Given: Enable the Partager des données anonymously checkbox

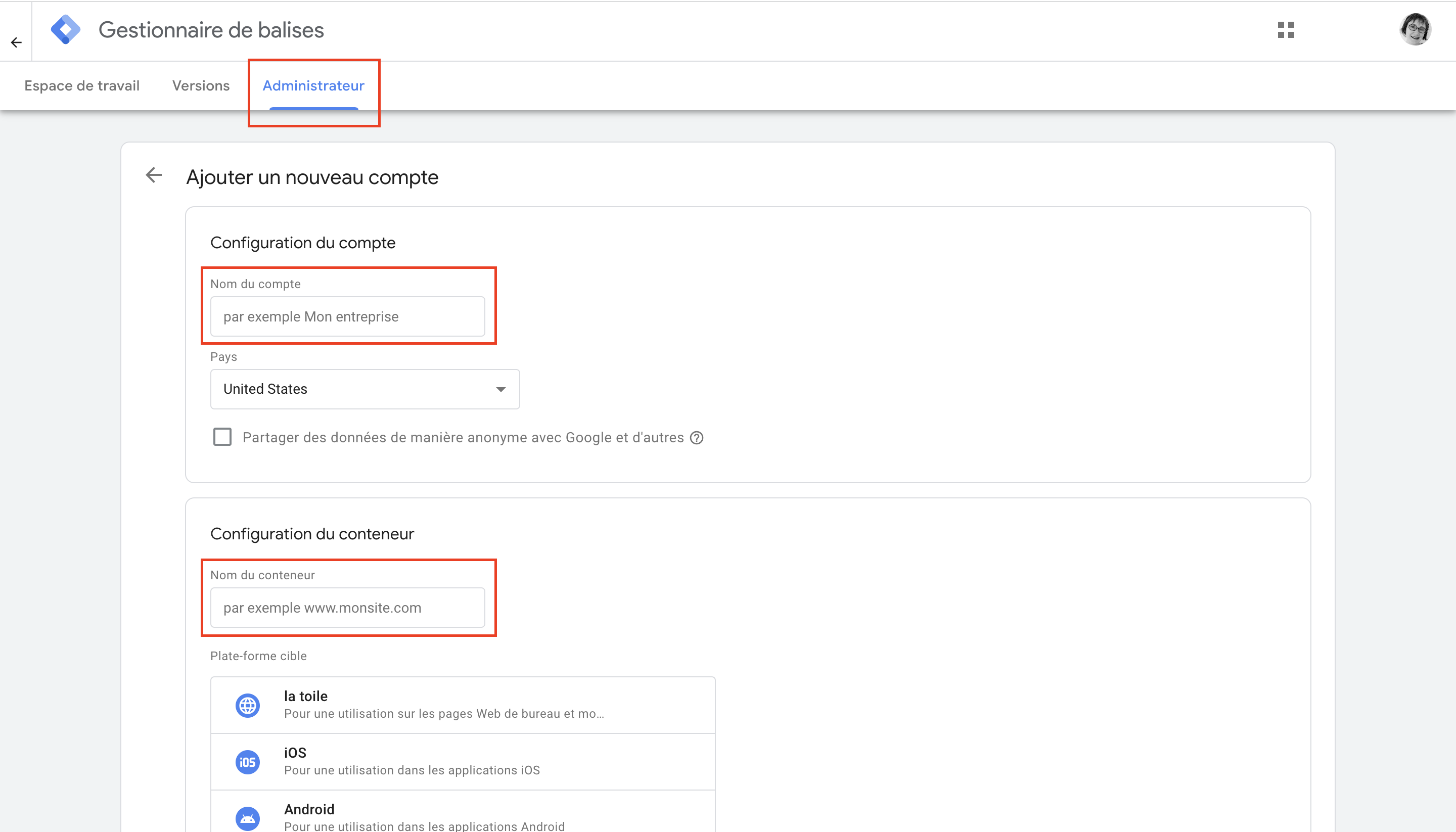Looking at the screenshot, I should click(222, 437).
